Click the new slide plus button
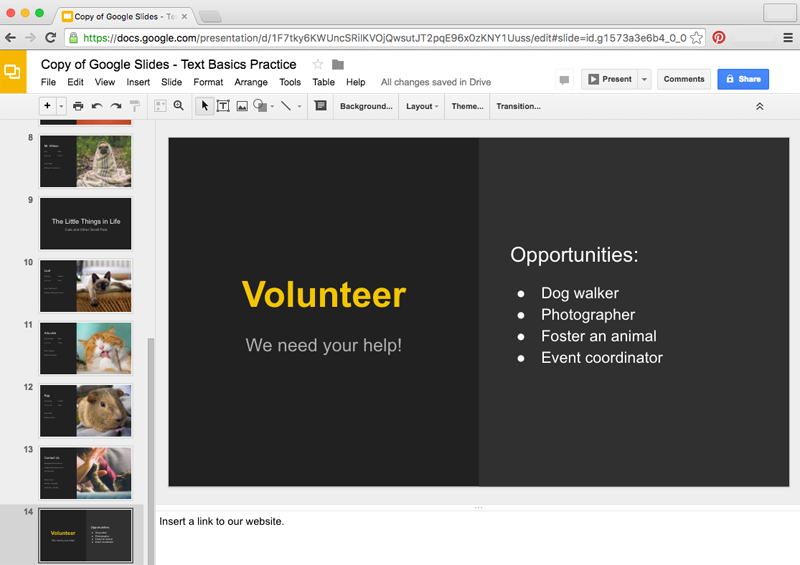 (x=47, y=106)
